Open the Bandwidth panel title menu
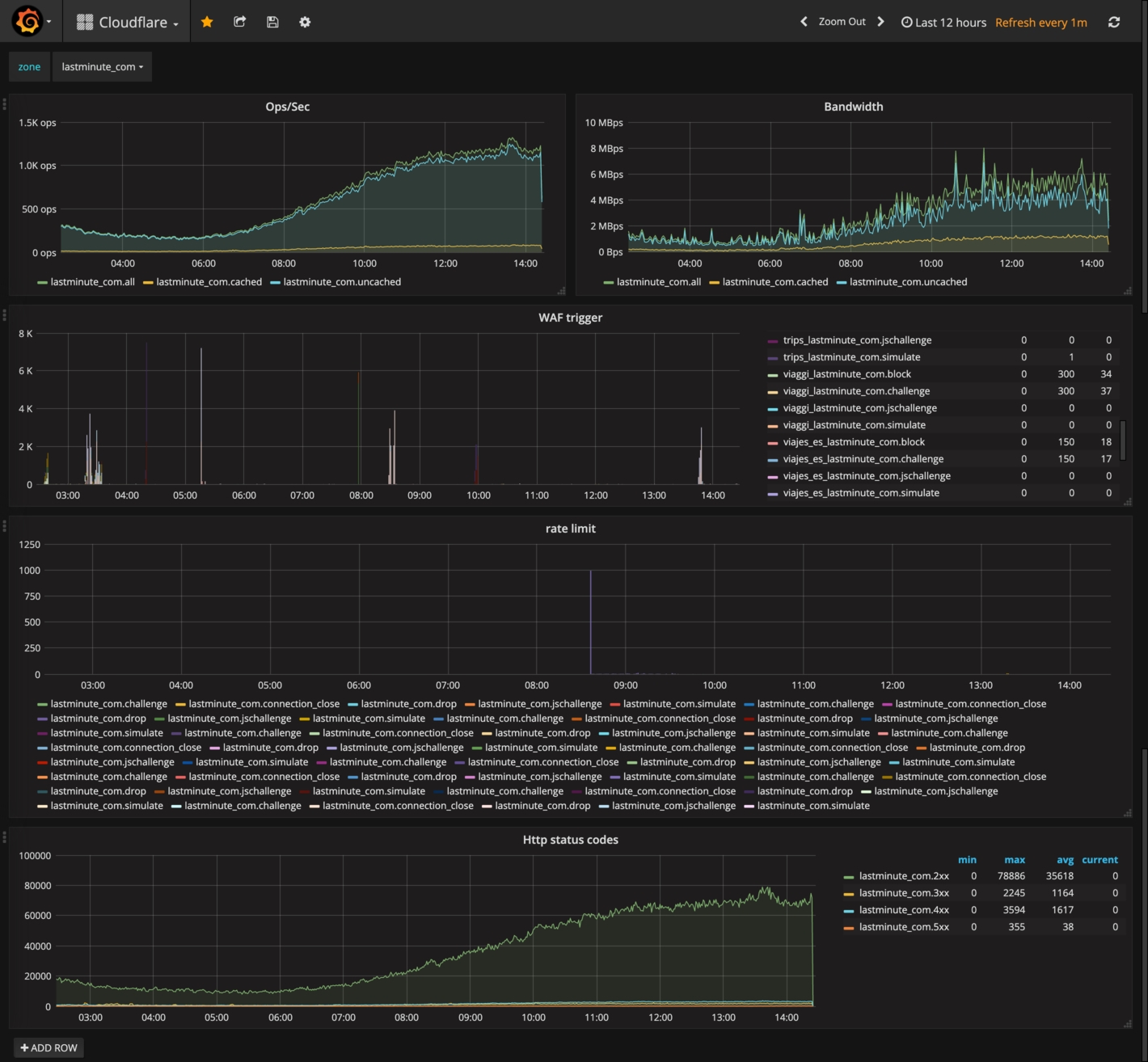Screen dimensions: 1148x1062 853,107
